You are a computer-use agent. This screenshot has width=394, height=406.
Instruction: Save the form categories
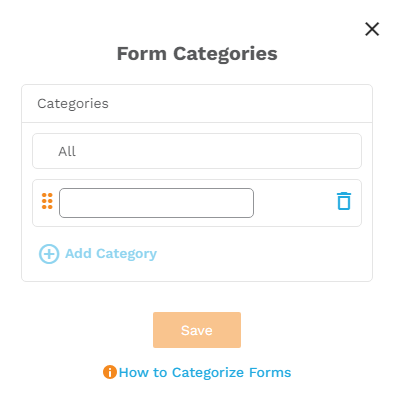click(197, 330)
